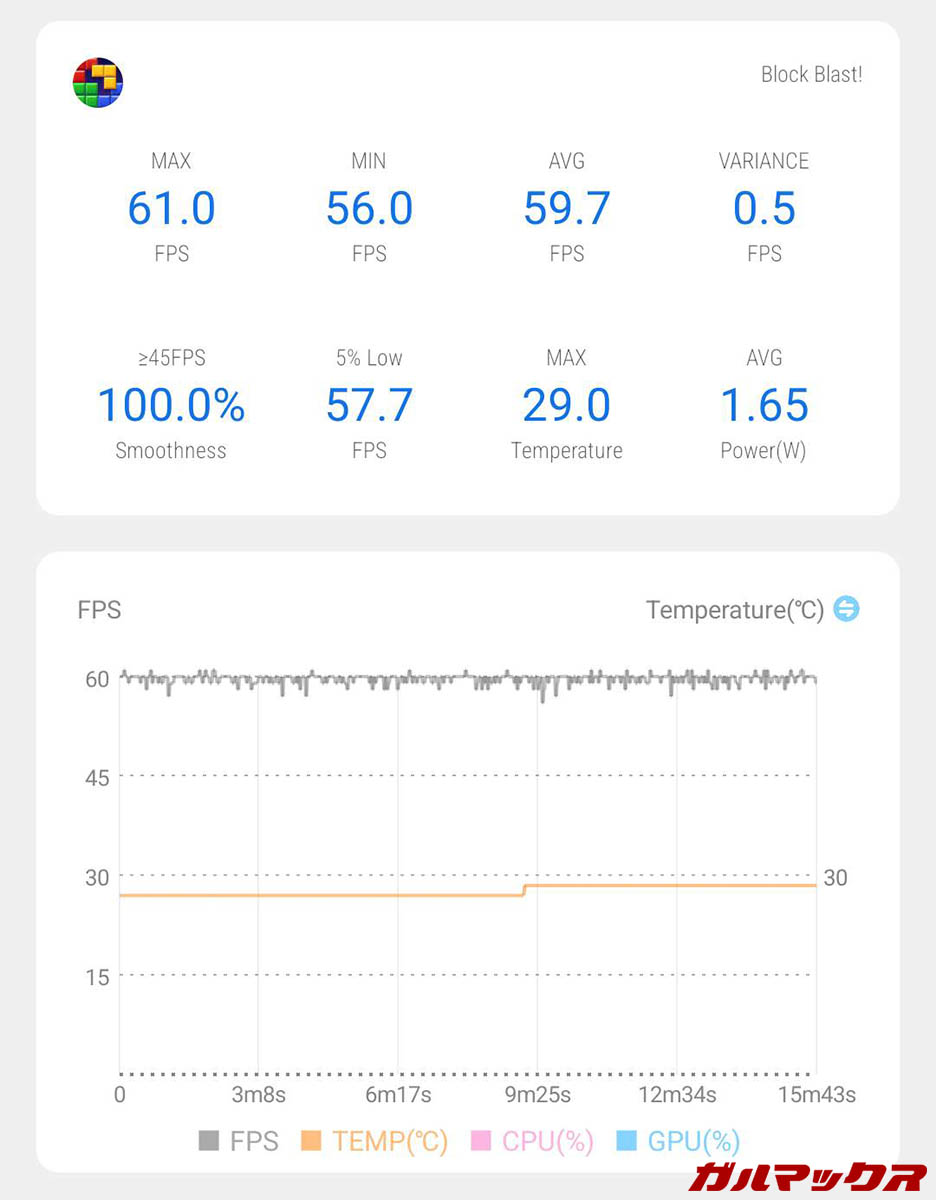Viewport: 936px width, 1200px height.
Task: Select the VARIANCE 0.5 FPS stat
Action: click(764, 208)
